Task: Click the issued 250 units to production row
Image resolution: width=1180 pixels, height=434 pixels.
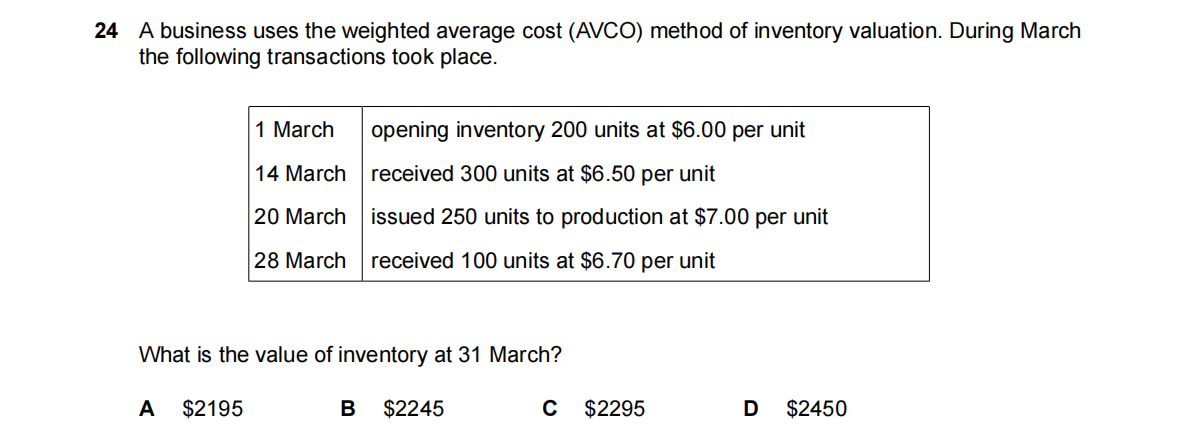Action: tap(599, 217)
